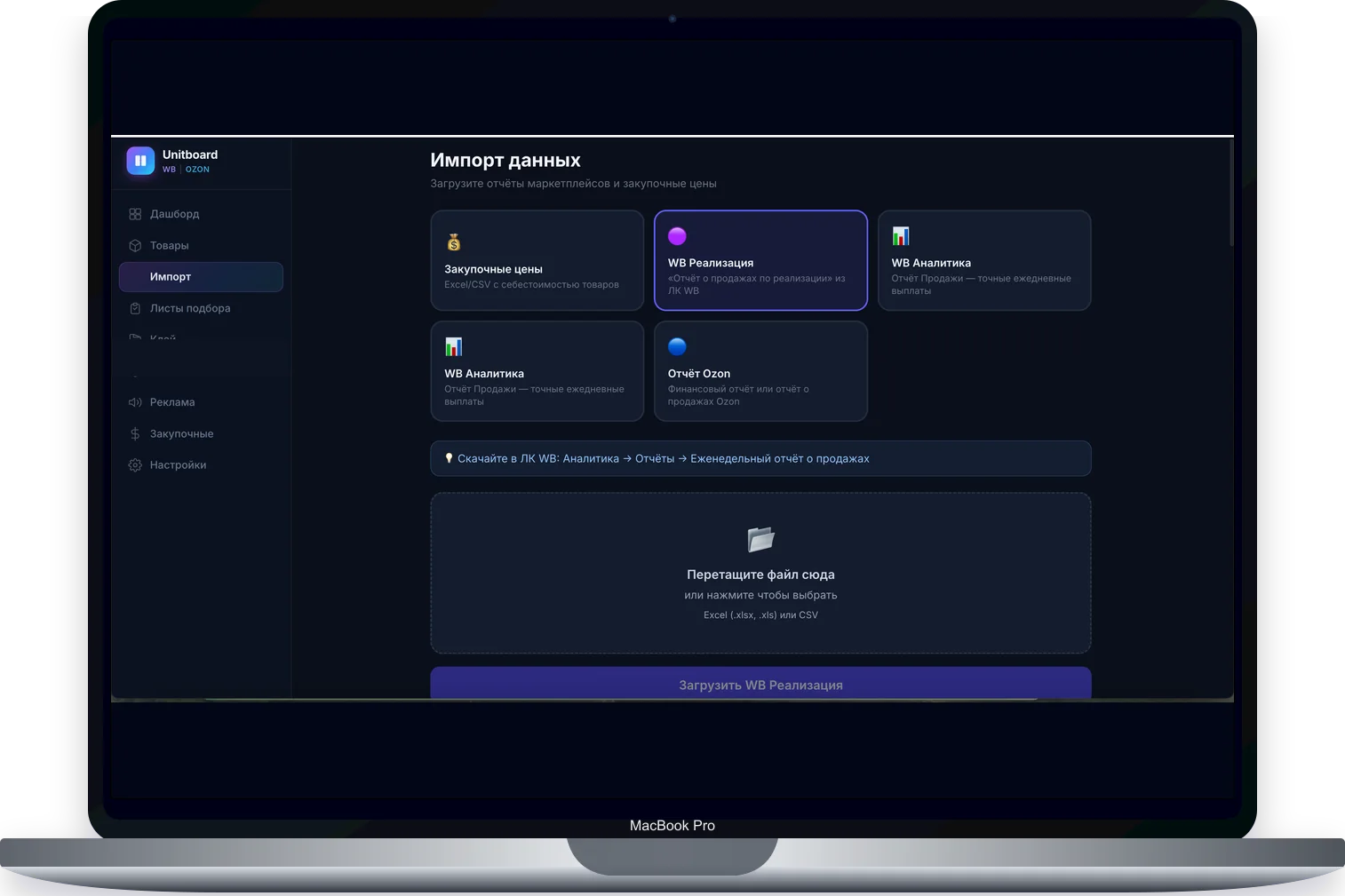
Task: Click the money bag icon on Закупочные цены
Action: click(454, 242)
